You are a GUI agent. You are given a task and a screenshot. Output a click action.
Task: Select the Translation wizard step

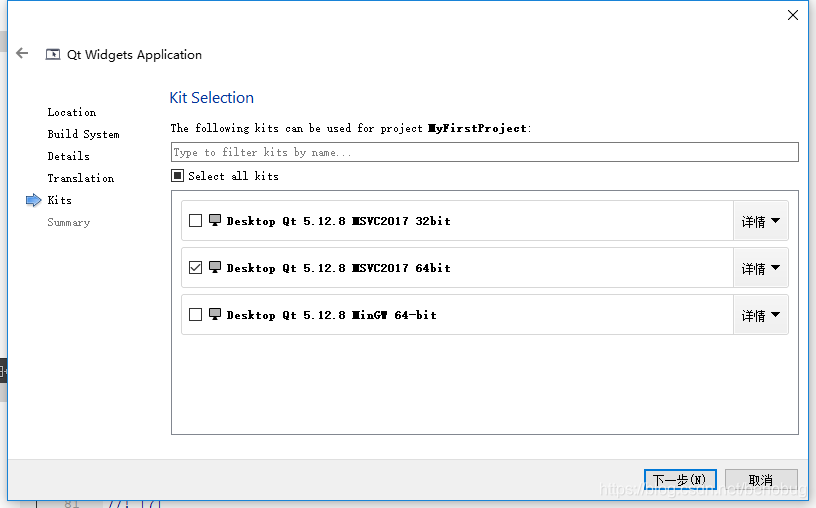(81, 178)
